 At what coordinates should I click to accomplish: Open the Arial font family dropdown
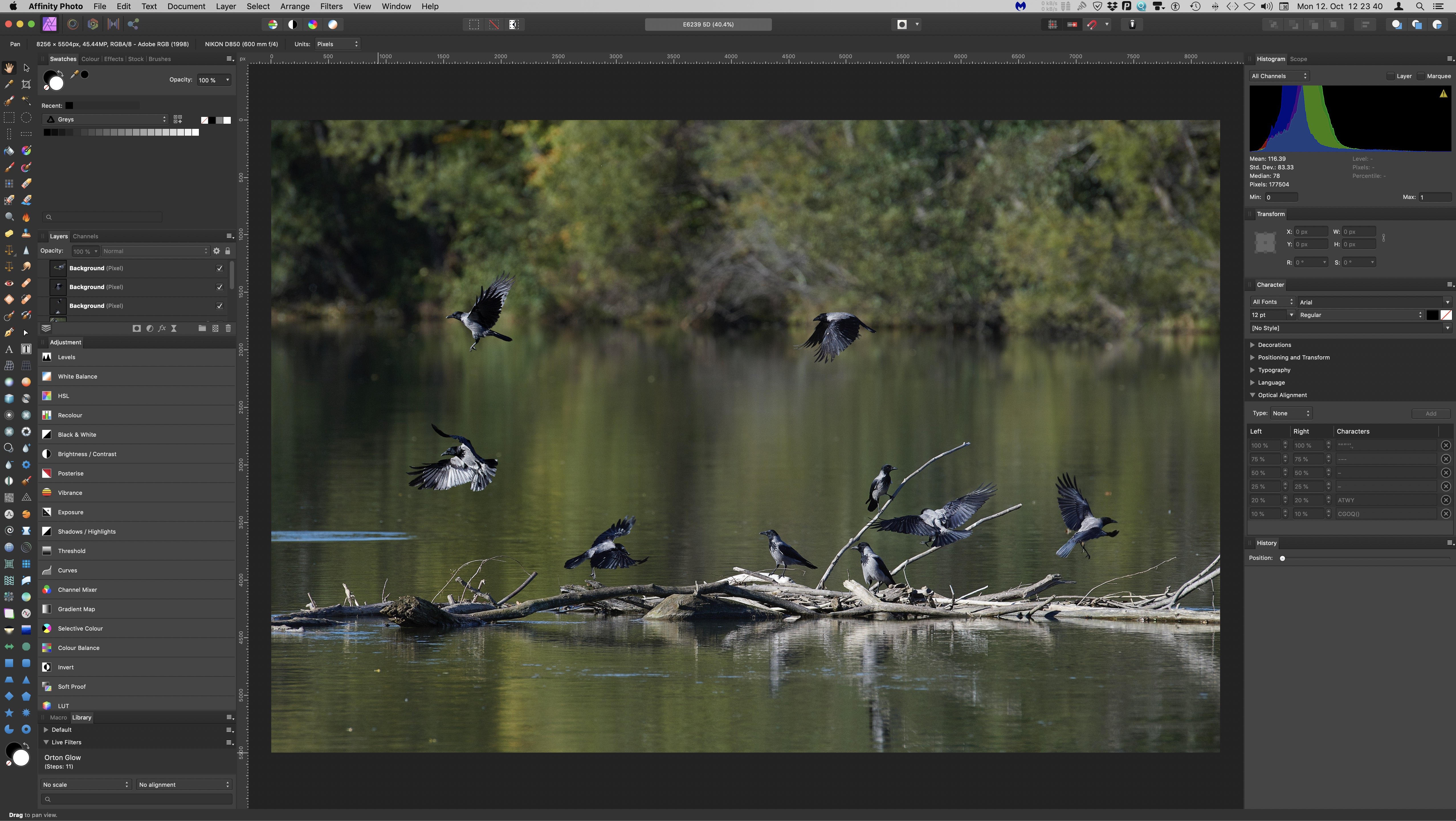point(1374,302)
